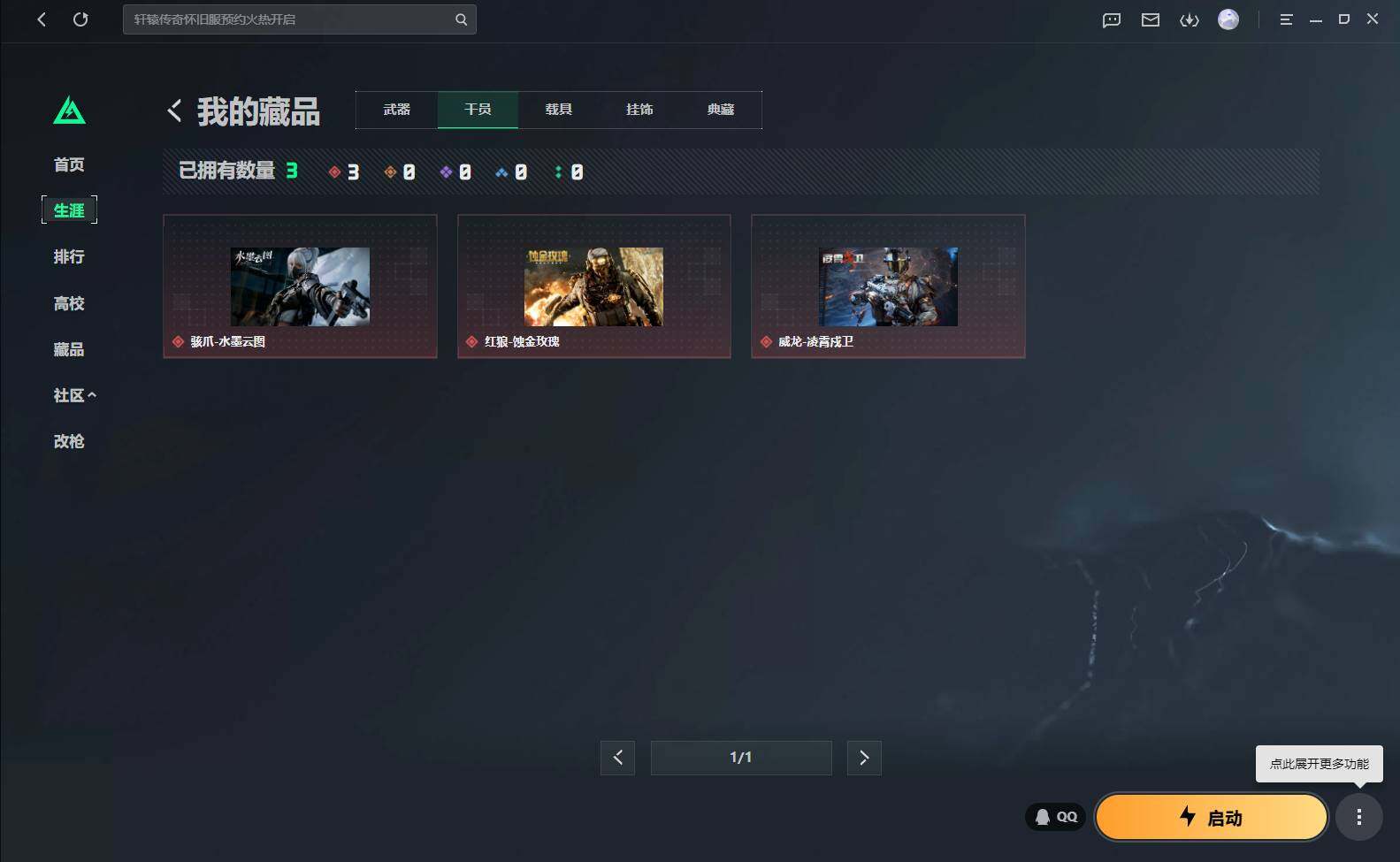This screenshot has width=1400, height=862.
Task: Click the 我的藏品 page title
Action: [x=258, y=111]
